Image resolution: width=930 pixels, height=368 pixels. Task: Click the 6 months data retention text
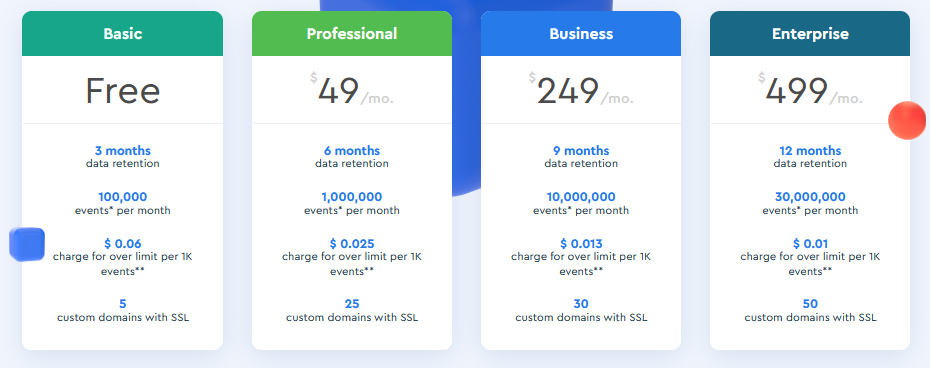click(352, 157)
